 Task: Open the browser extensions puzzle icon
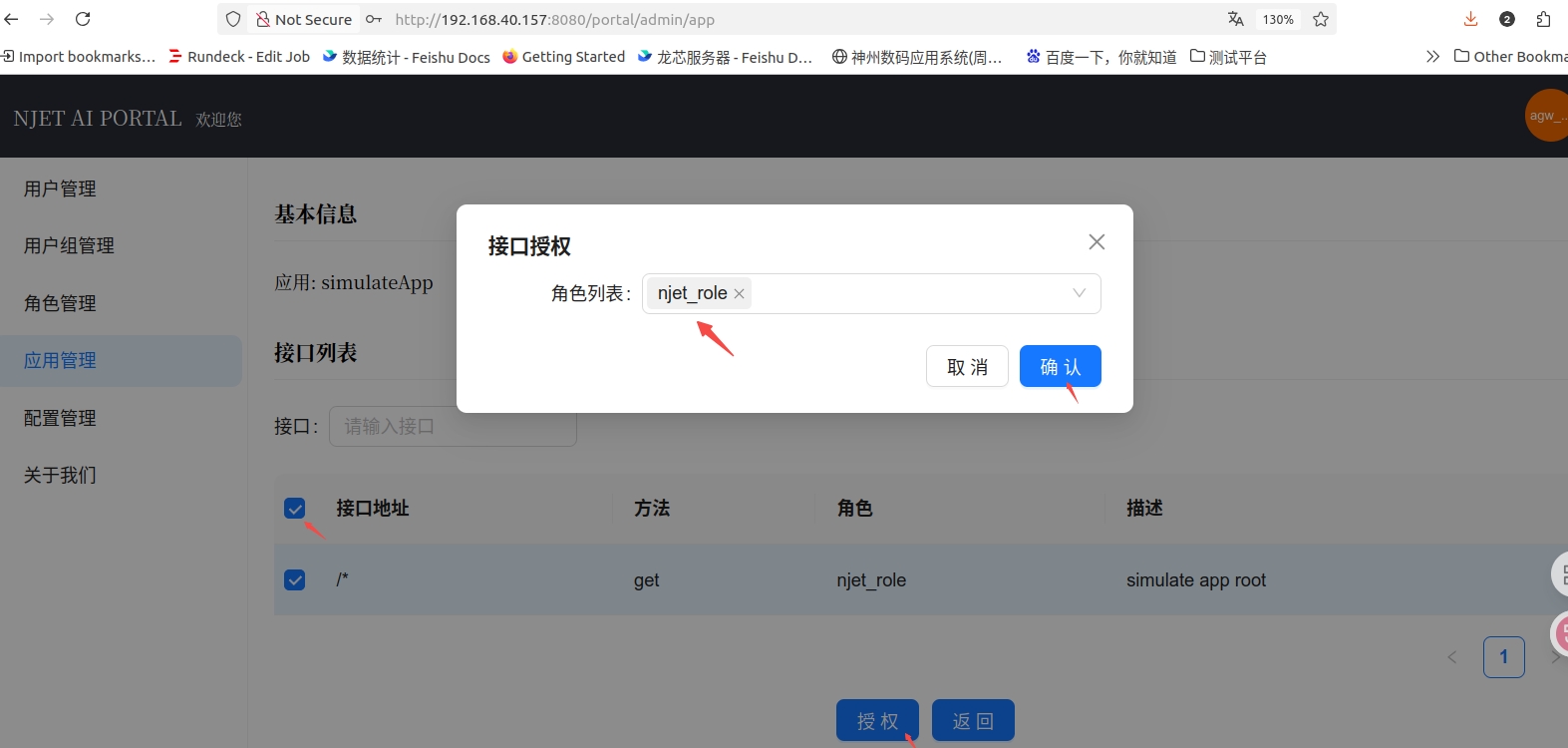1543,19
